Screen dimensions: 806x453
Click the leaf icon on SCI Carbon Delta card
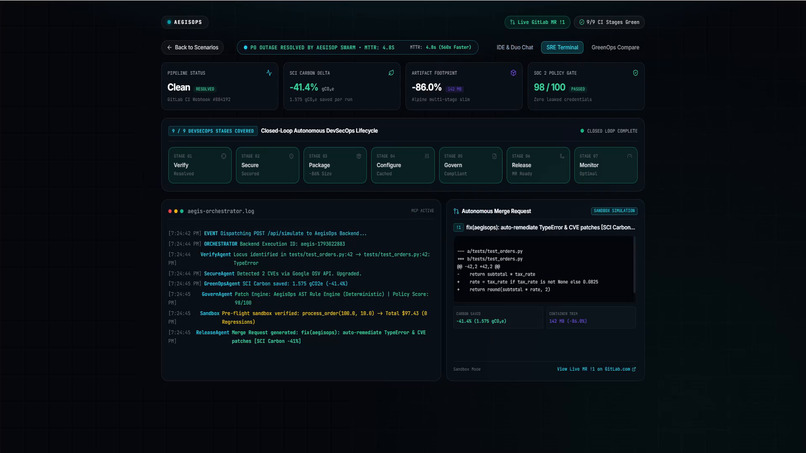coord(391,73)
